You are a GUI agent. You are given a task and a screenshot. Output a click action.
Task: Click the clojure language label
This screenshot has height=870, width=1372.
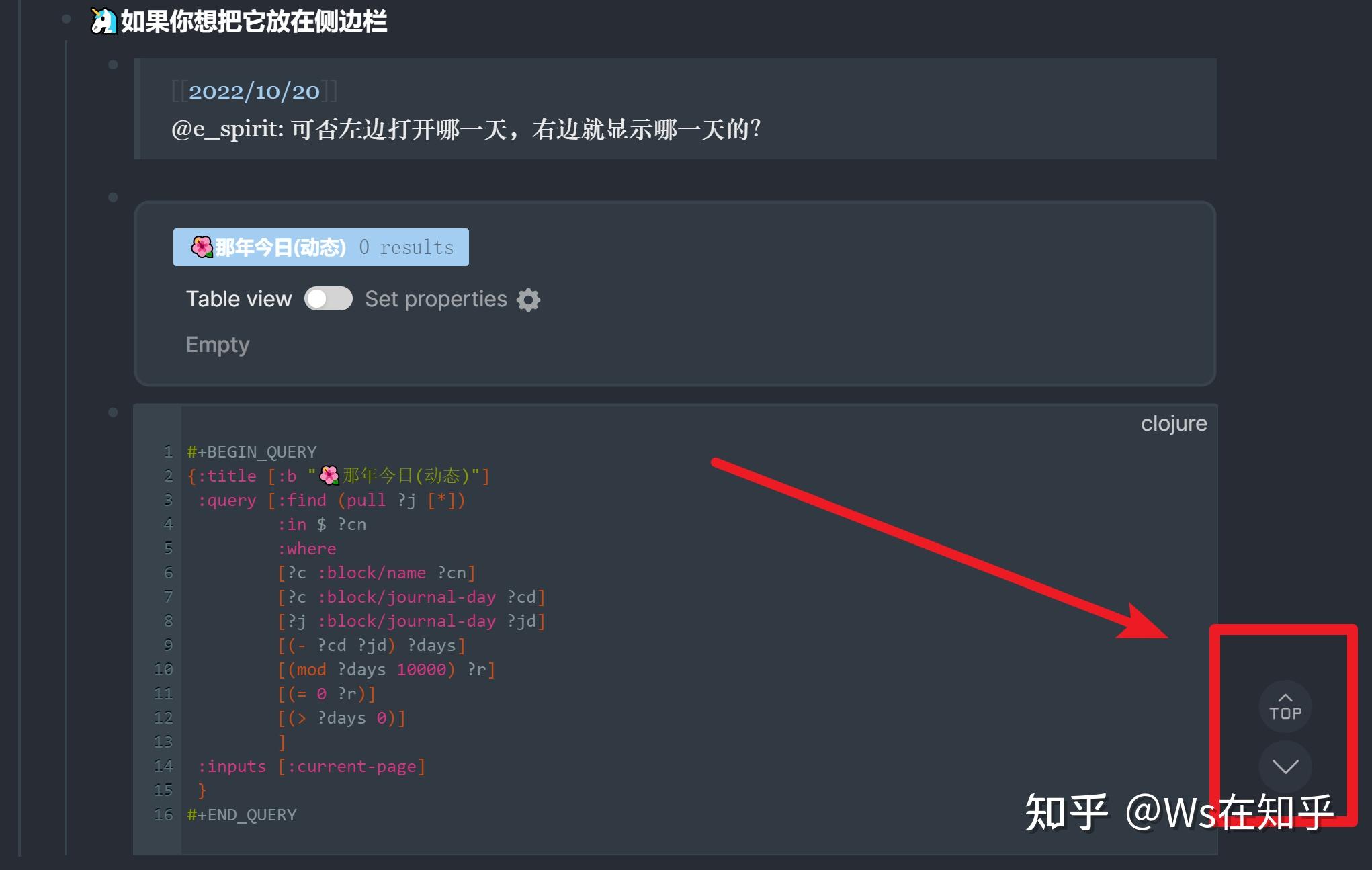click(1174, 423)
